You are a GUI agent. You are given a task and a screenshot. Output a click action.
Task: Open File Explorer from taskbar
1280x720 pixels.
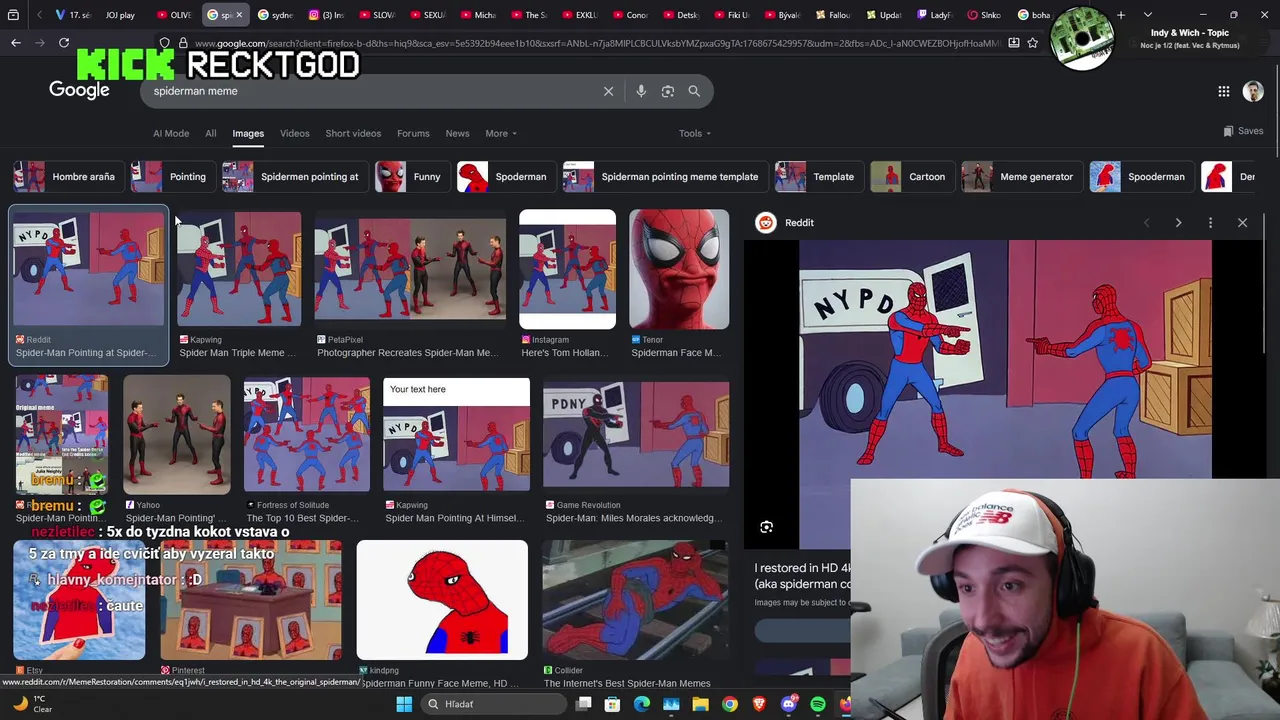700,704
